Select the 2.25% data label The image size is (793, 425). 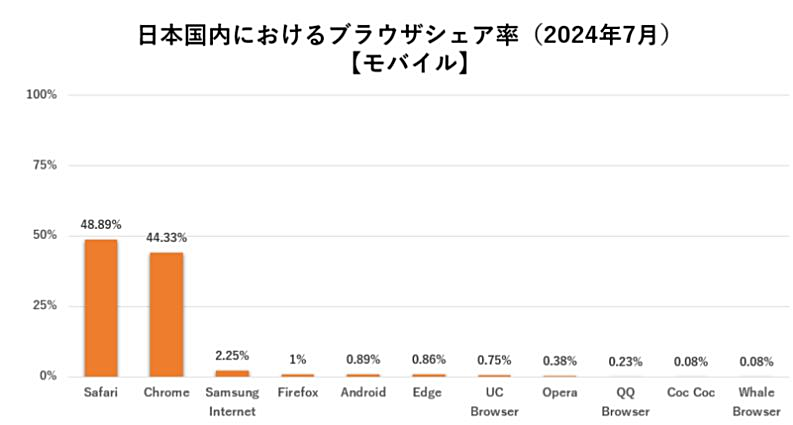(x=232, y=355)
